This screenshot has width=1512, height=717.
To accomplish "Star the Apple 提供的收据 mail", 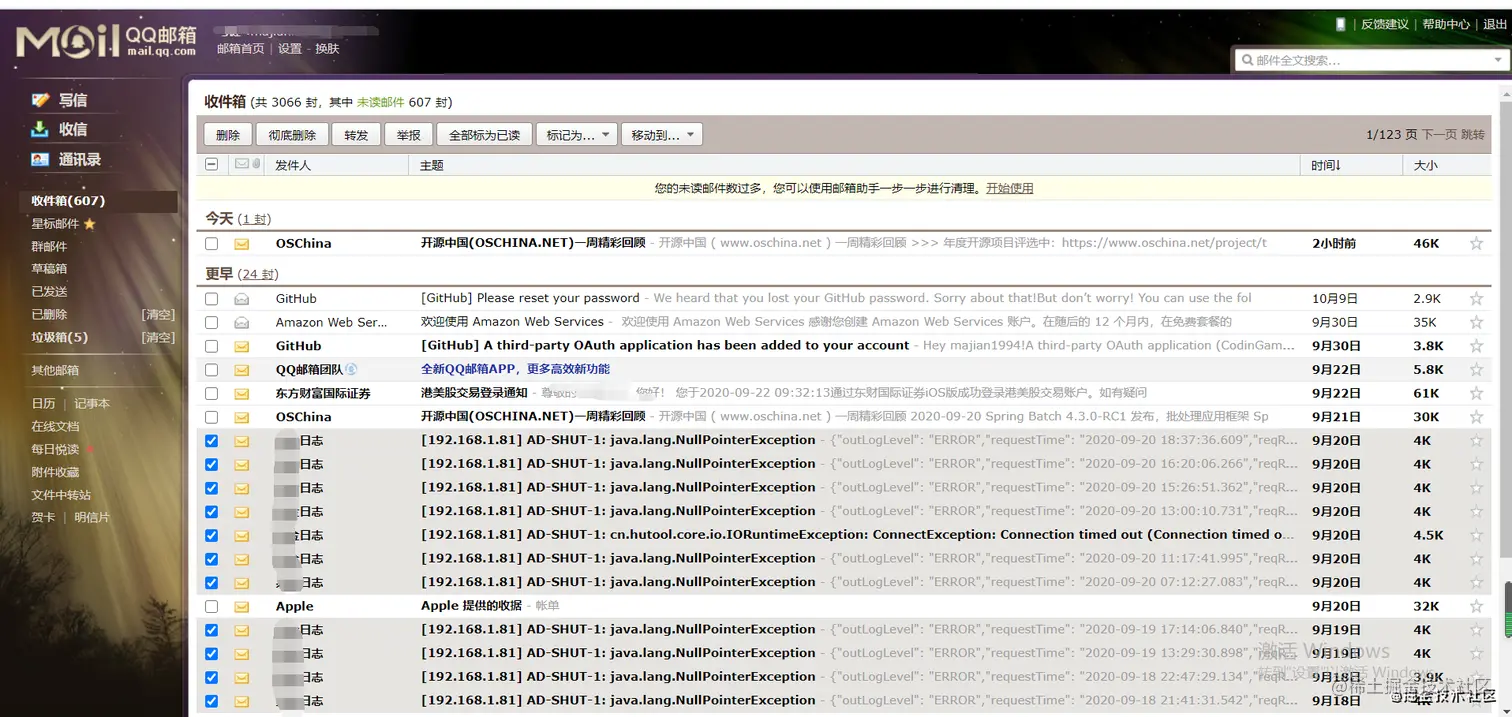I will pyautogui.click(x=1476, y=606).
